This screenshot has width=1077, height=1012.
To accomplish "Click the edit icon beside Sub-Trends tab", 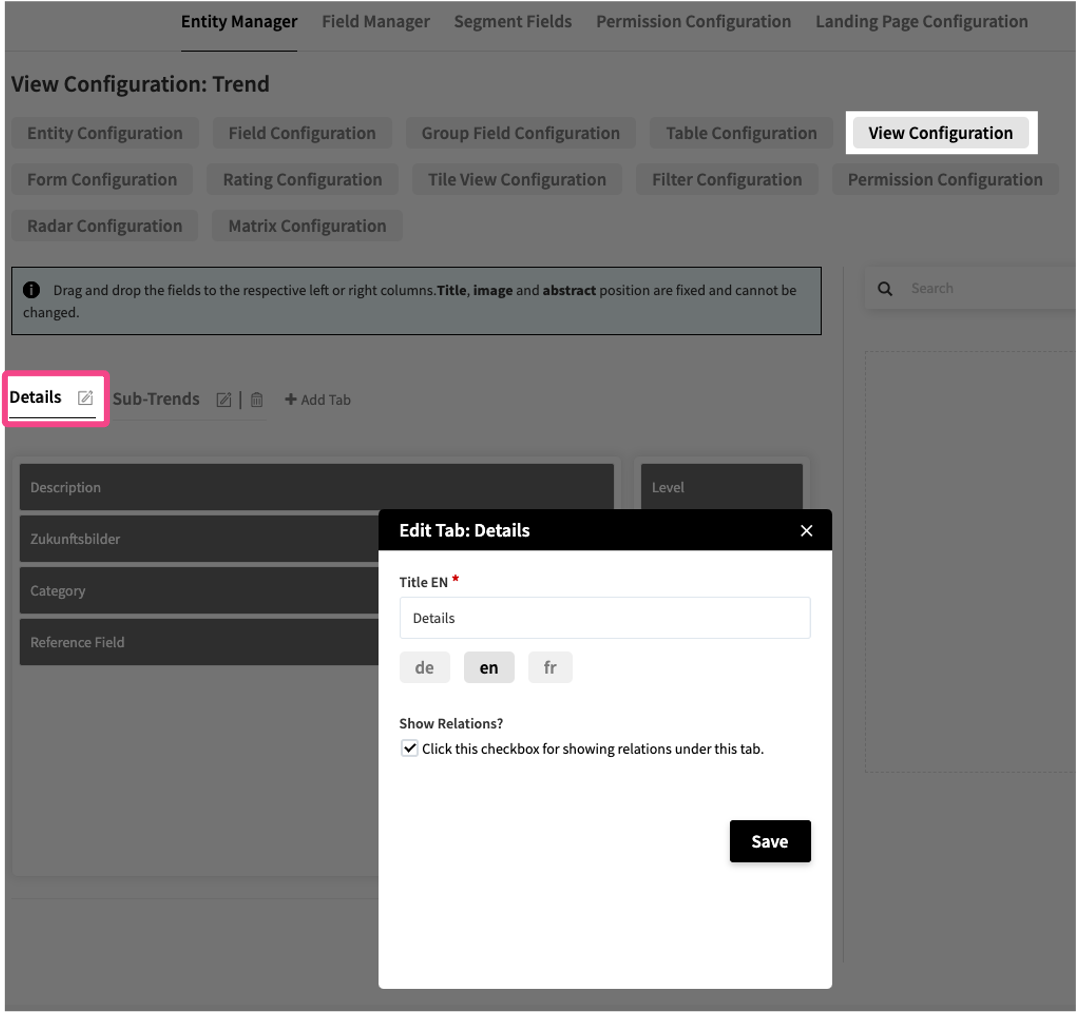I will point(224,400).
